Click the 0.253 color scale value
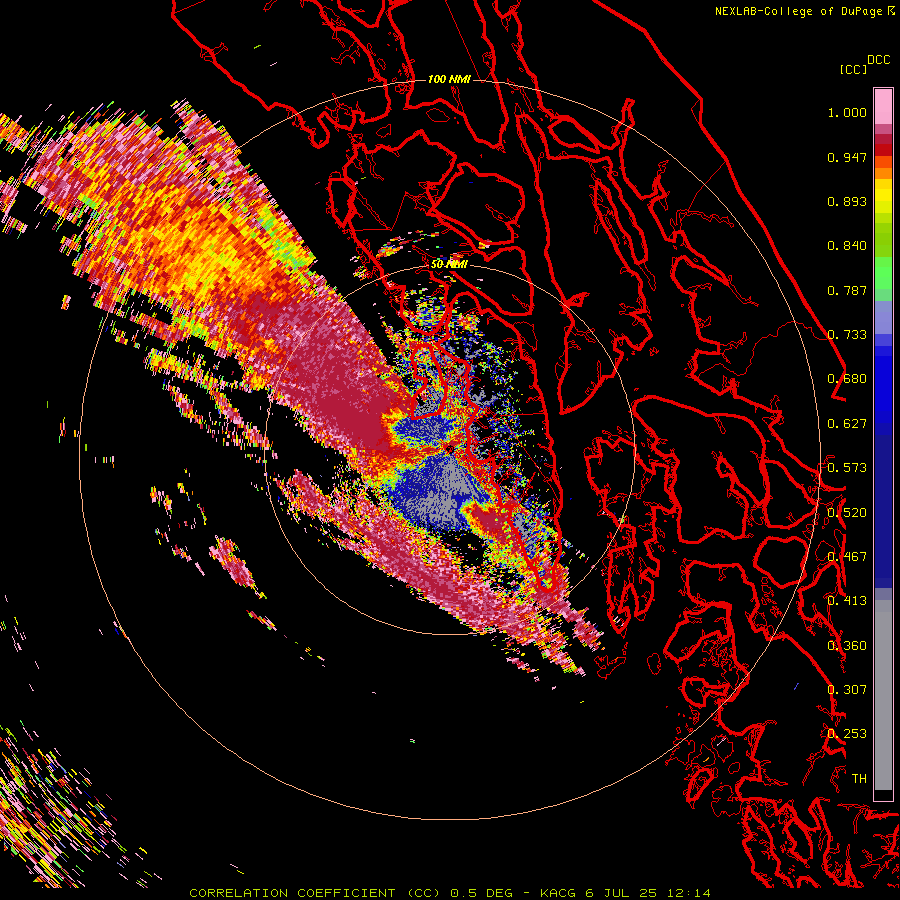 click(847, 734)
